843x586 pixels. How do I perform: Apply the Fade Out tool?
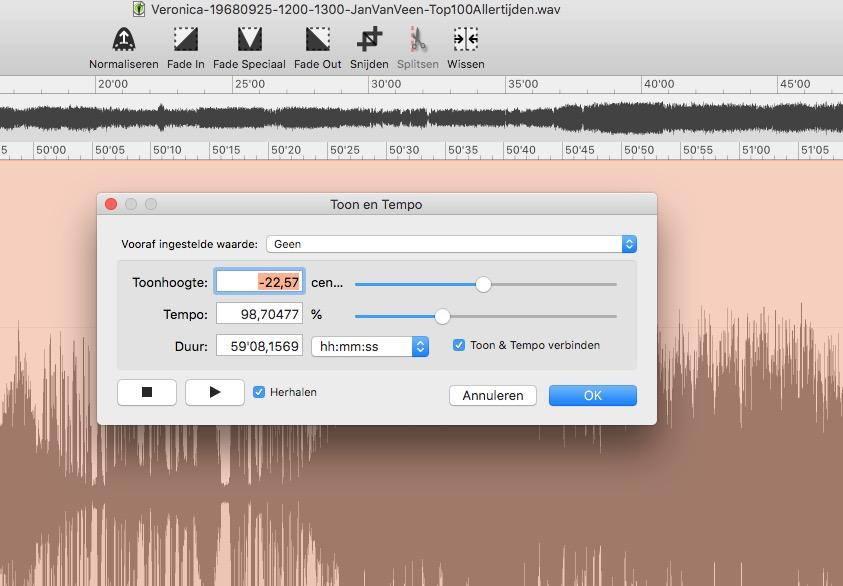318,40
